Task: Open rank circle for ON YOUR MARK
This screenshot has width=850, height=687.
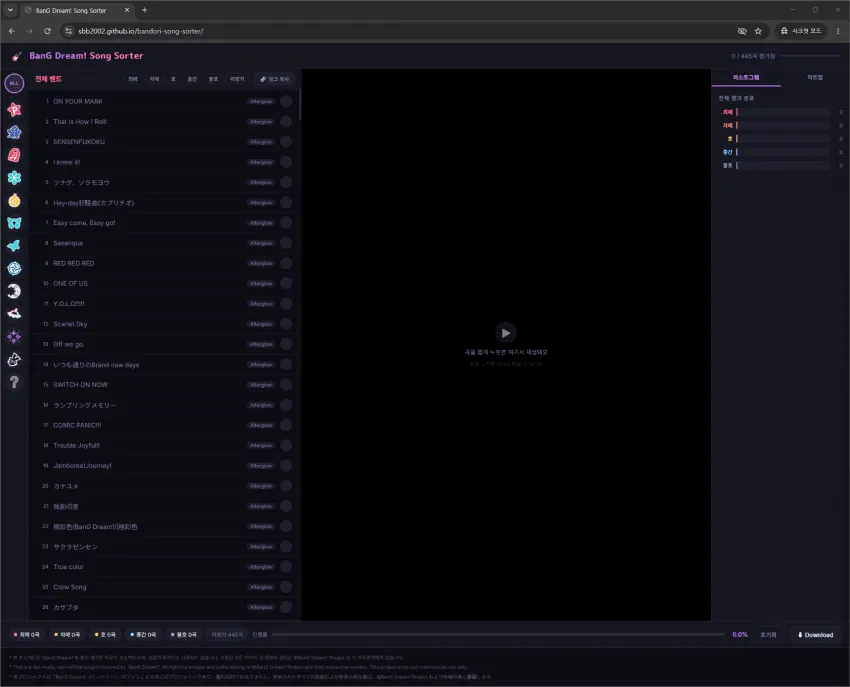Action: click(x=286, y=101)
